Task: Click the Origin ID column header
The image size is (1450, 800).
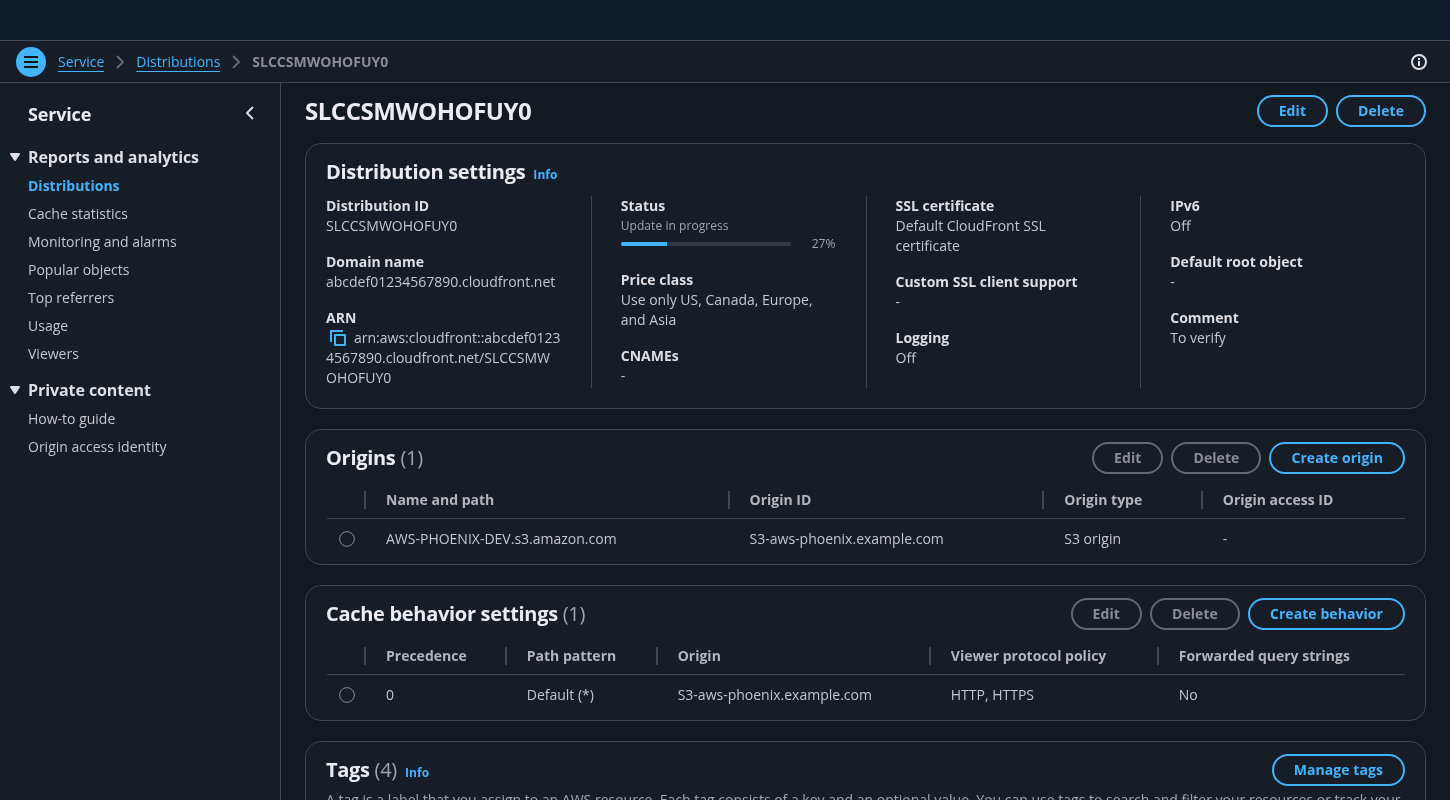Action: pyautogui.click(x=780, y=500)
